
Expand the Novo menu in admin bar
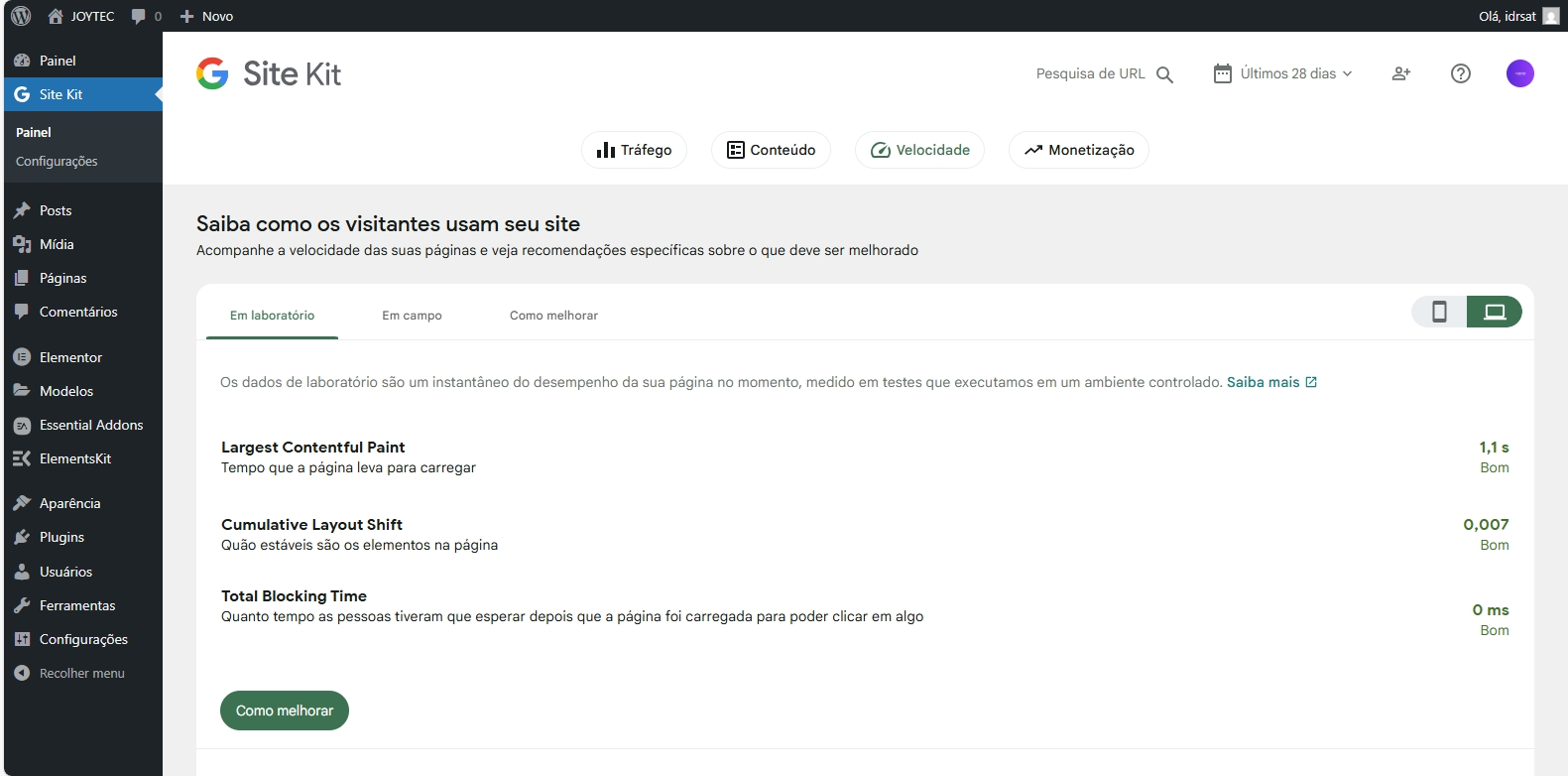point(206,16)
